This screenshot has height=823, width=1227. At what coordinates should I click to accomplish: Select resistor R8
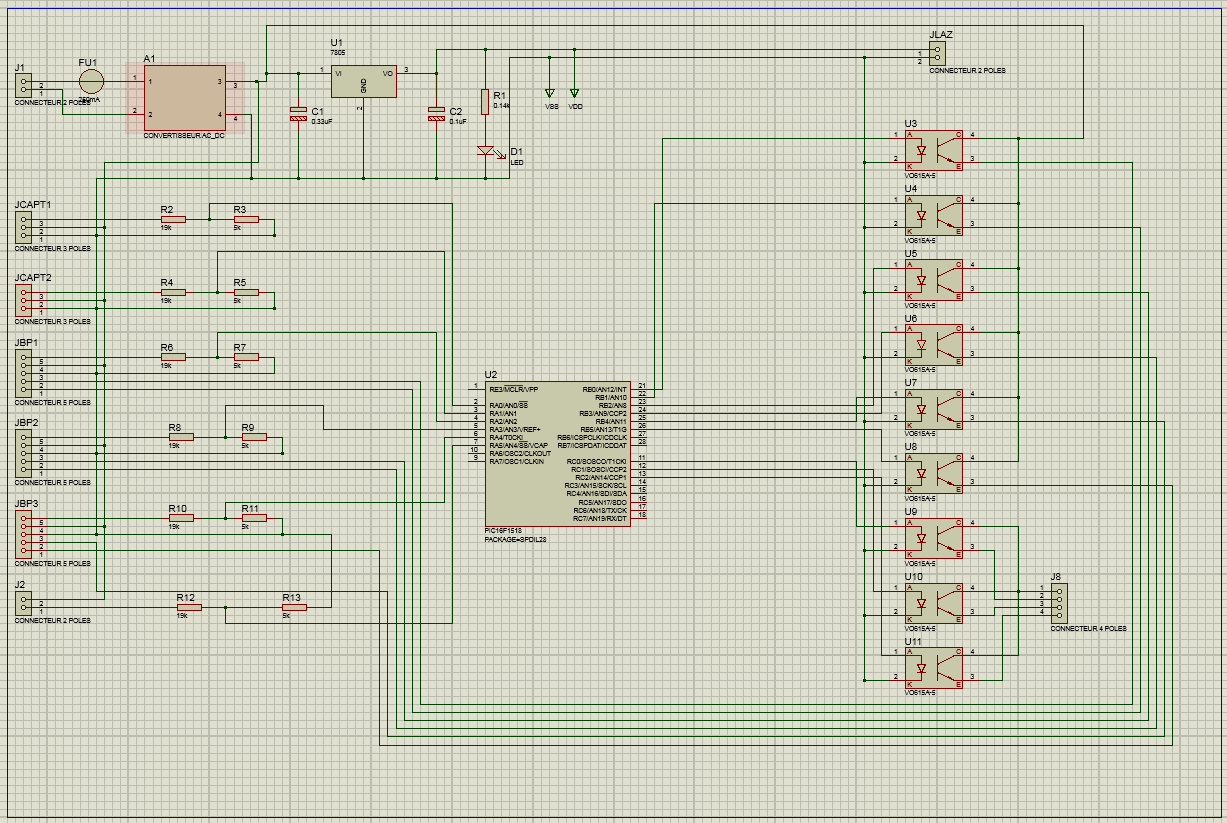pyautogui.click(x=181, y=437)
